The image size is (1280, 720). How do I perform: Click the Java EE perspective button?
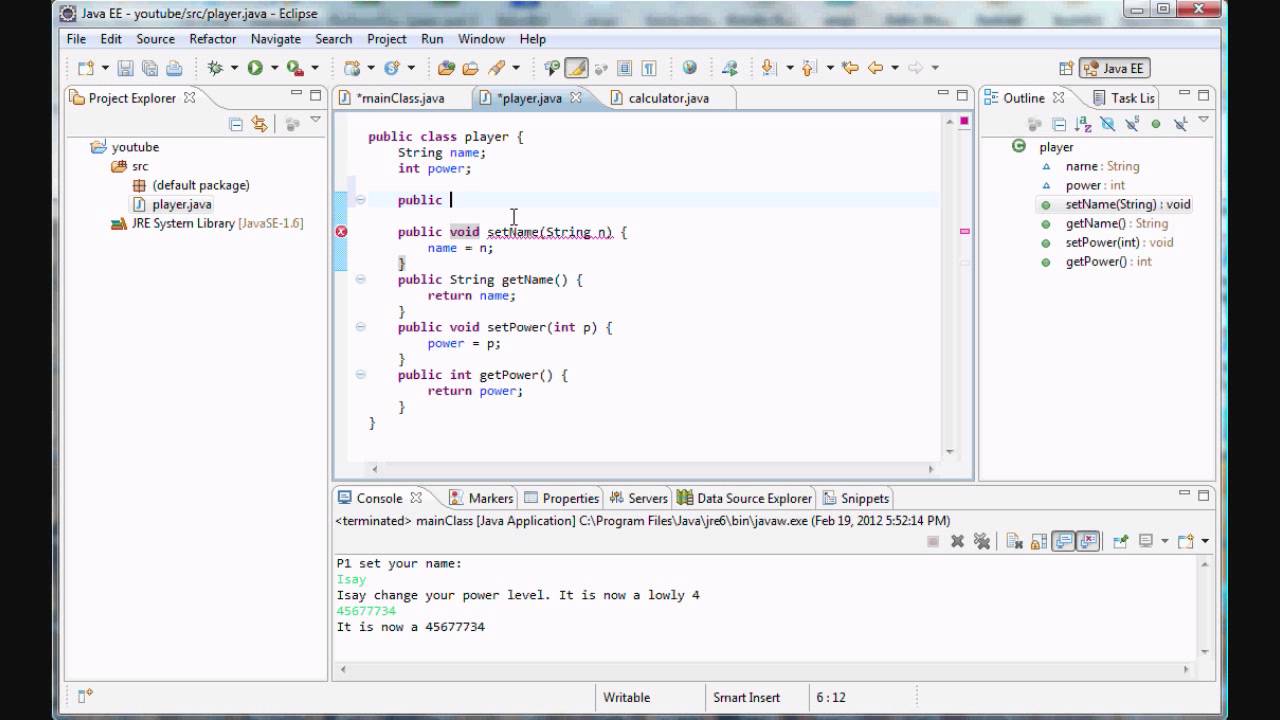point(1114,69)
